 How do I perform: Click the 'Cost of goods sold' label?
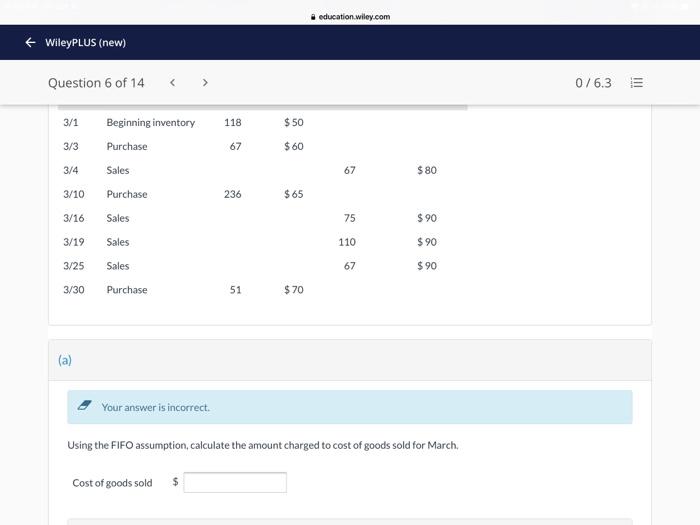click(x=112, y=483)
